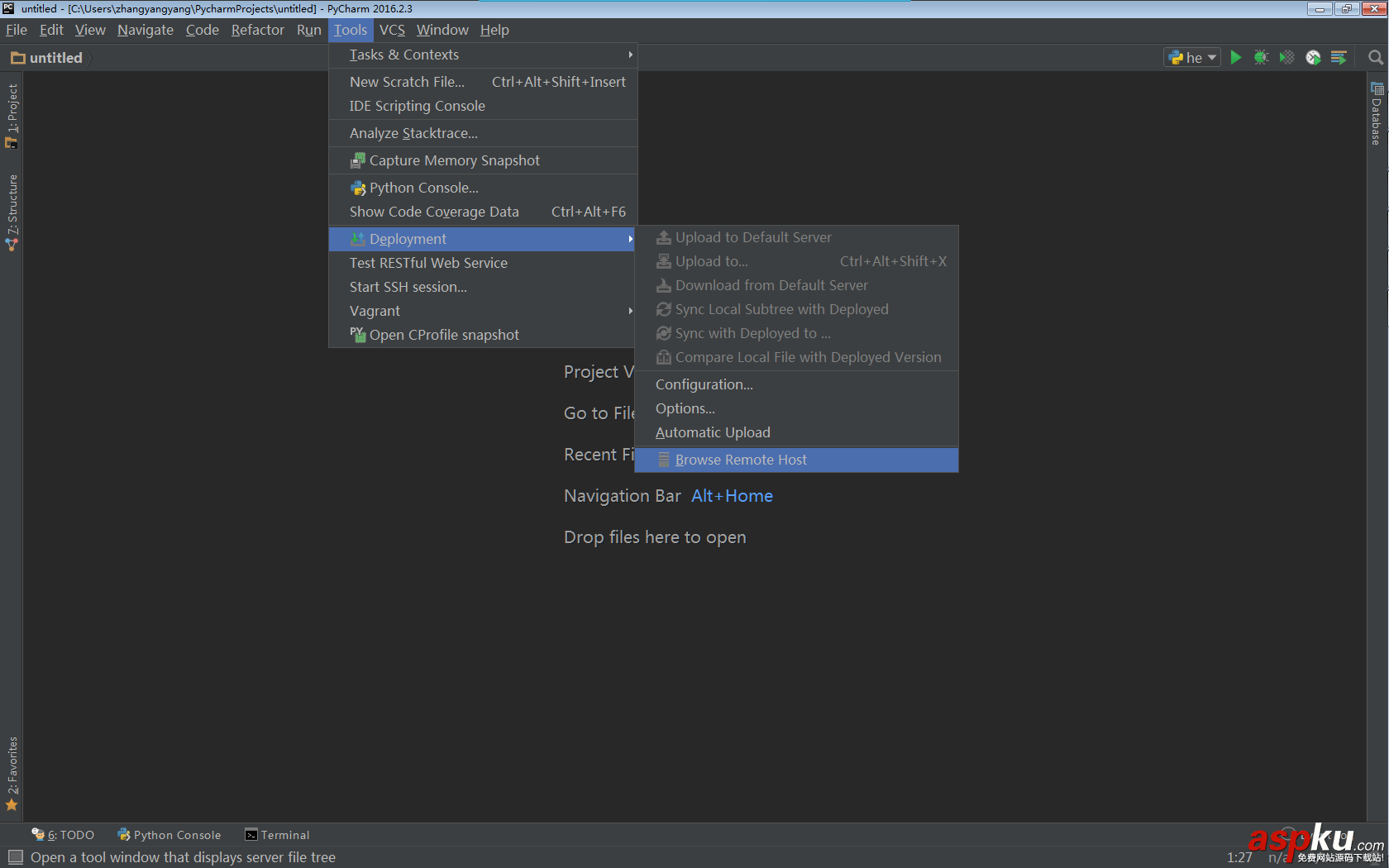The width and height of the screenshot is (1389, 868).
Task: Click the n/a memory indicator in status bar
Action: click(1277, 857)
